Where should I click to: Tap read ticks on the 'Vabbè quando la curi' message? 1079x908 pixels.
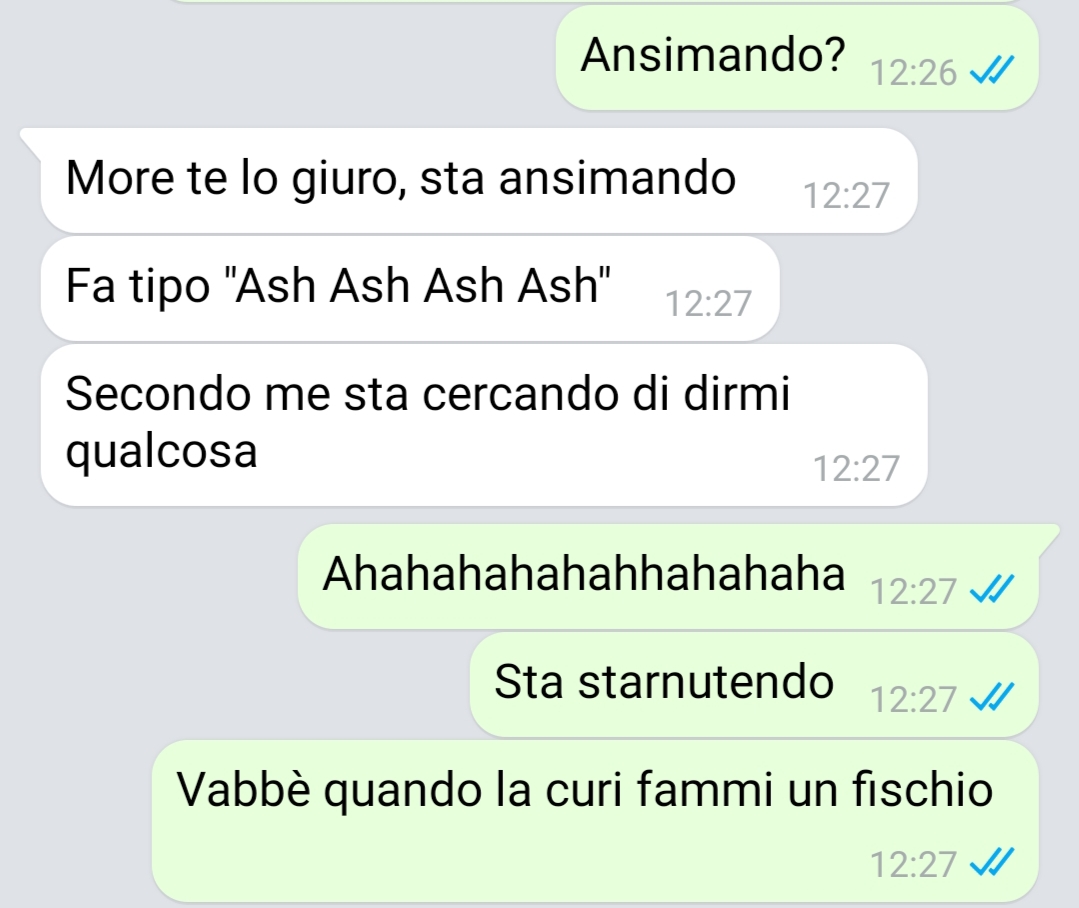(x=992, y=862)
